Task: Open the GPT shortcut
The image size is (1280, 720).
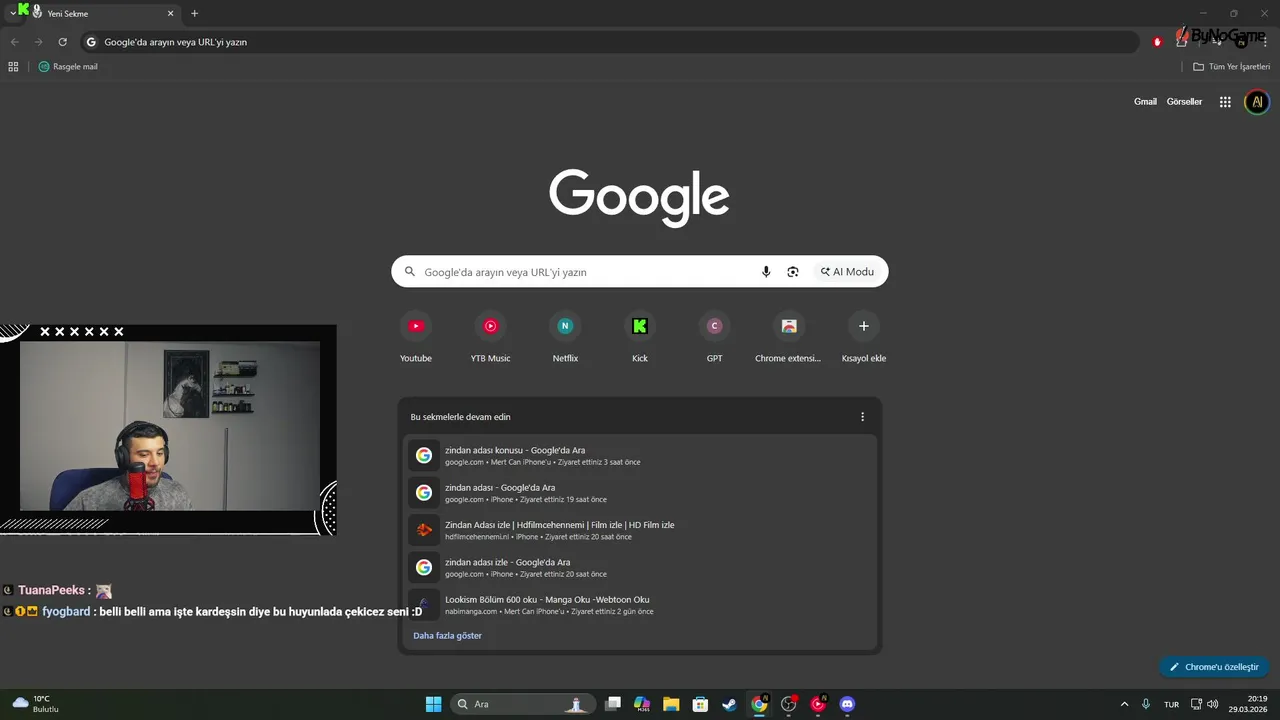Action: click(x=714, y=338)
